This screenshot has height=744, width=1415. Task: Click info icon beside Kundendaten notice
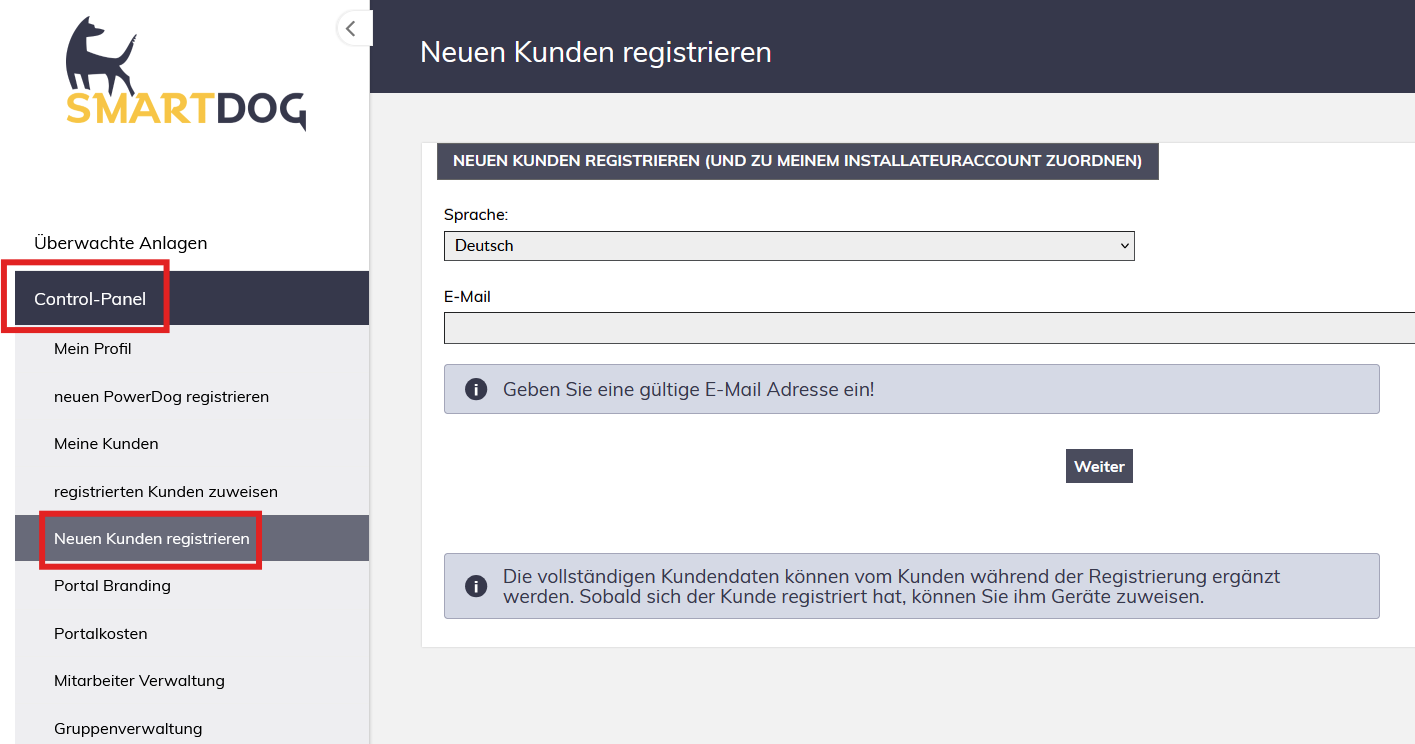click(476, 586)
